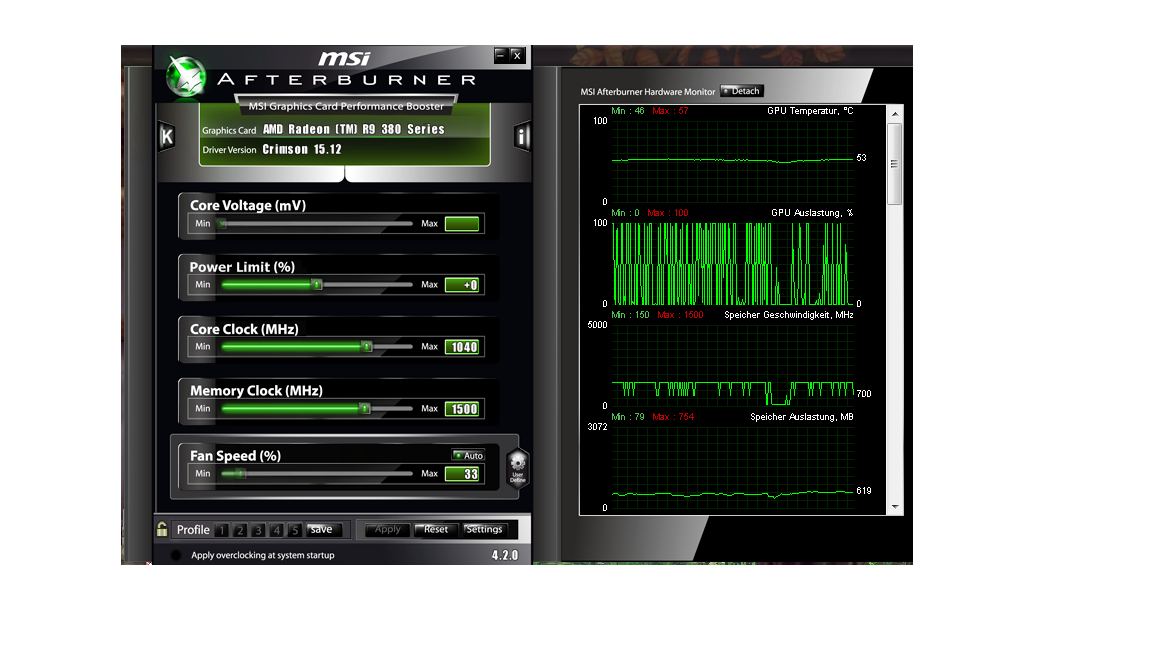Click the Core Clock slider handle

pos(366,347)
